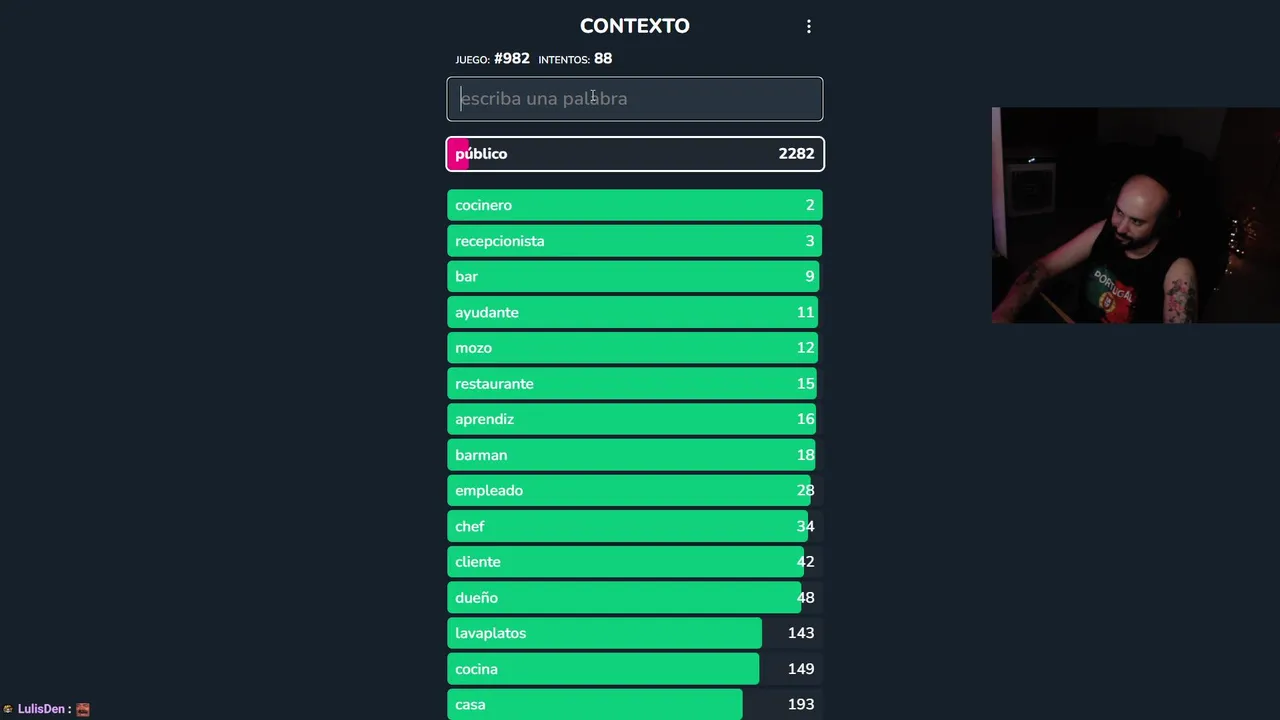This screenshot has width=1280, height=720.
Task: Click the word input field
Action: coord(635,99)
